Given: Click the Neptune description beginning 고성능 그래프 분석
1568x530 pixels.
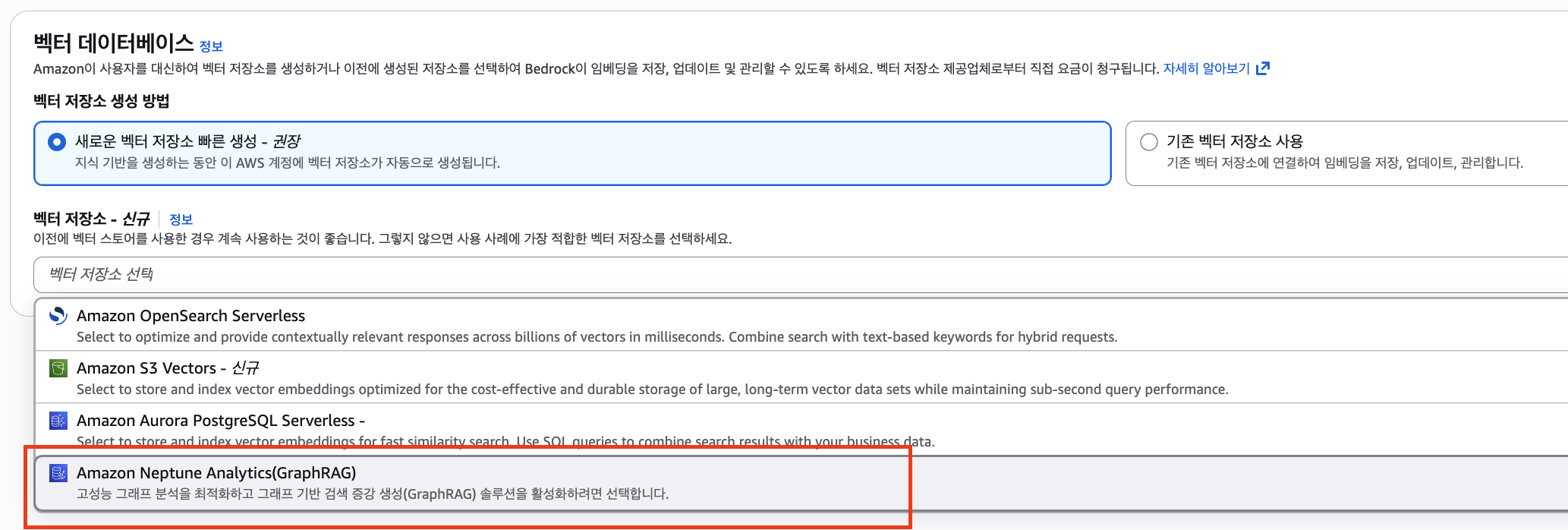Looking at the screenshot, I should pyautogui.click(x=373, y=494).
